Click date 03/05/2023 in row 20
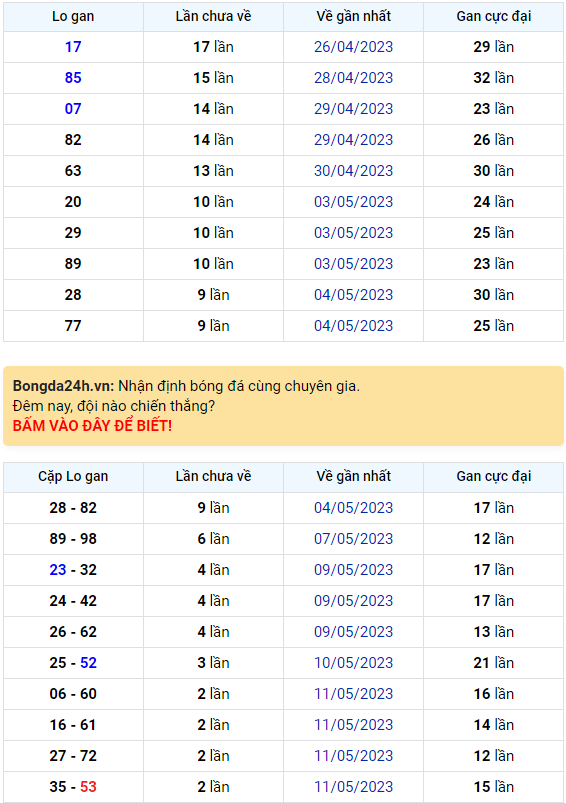Screen dimensions: 566x803 [353, 202]
